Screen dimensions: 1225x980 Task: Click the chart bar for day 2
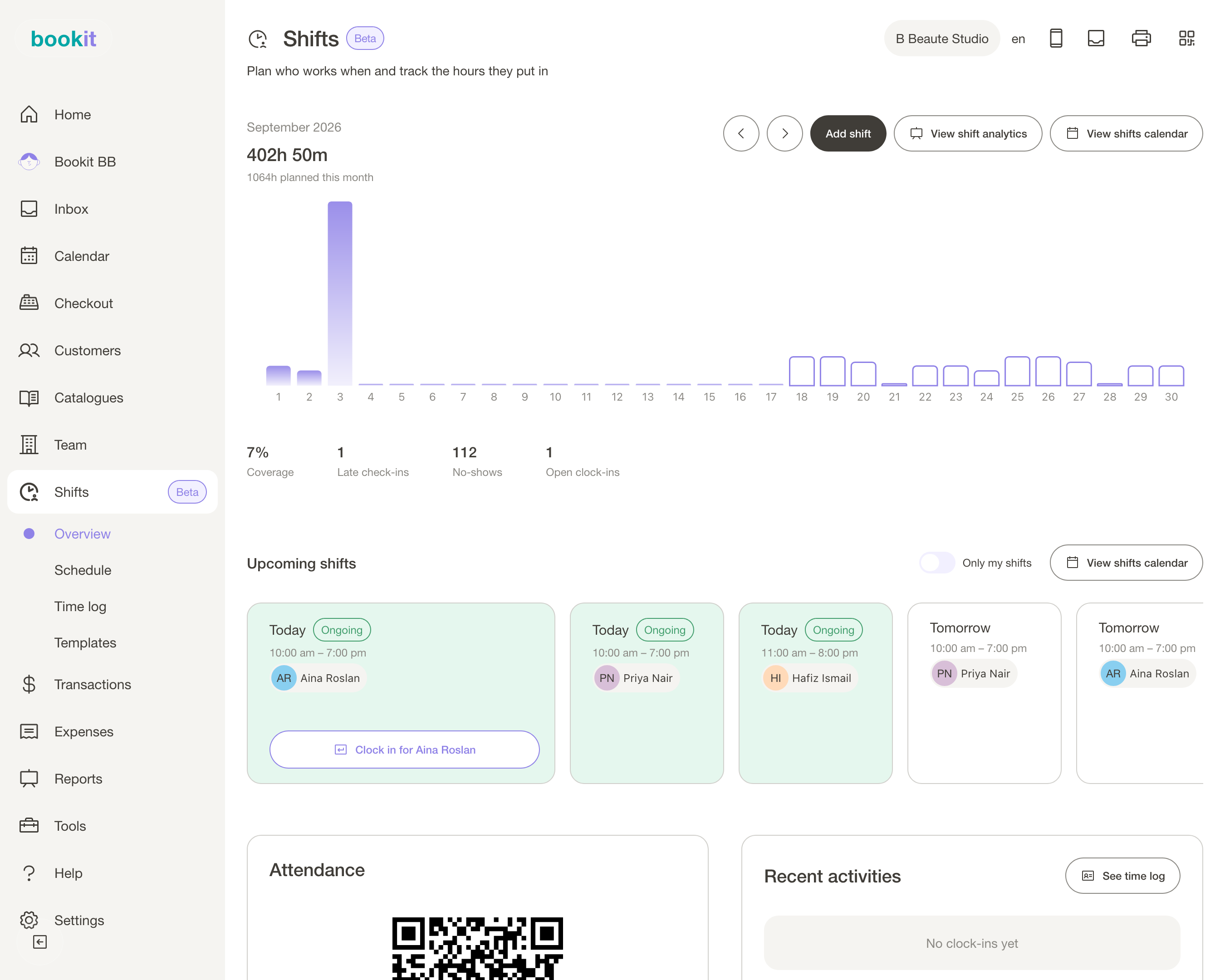point(309,378)
